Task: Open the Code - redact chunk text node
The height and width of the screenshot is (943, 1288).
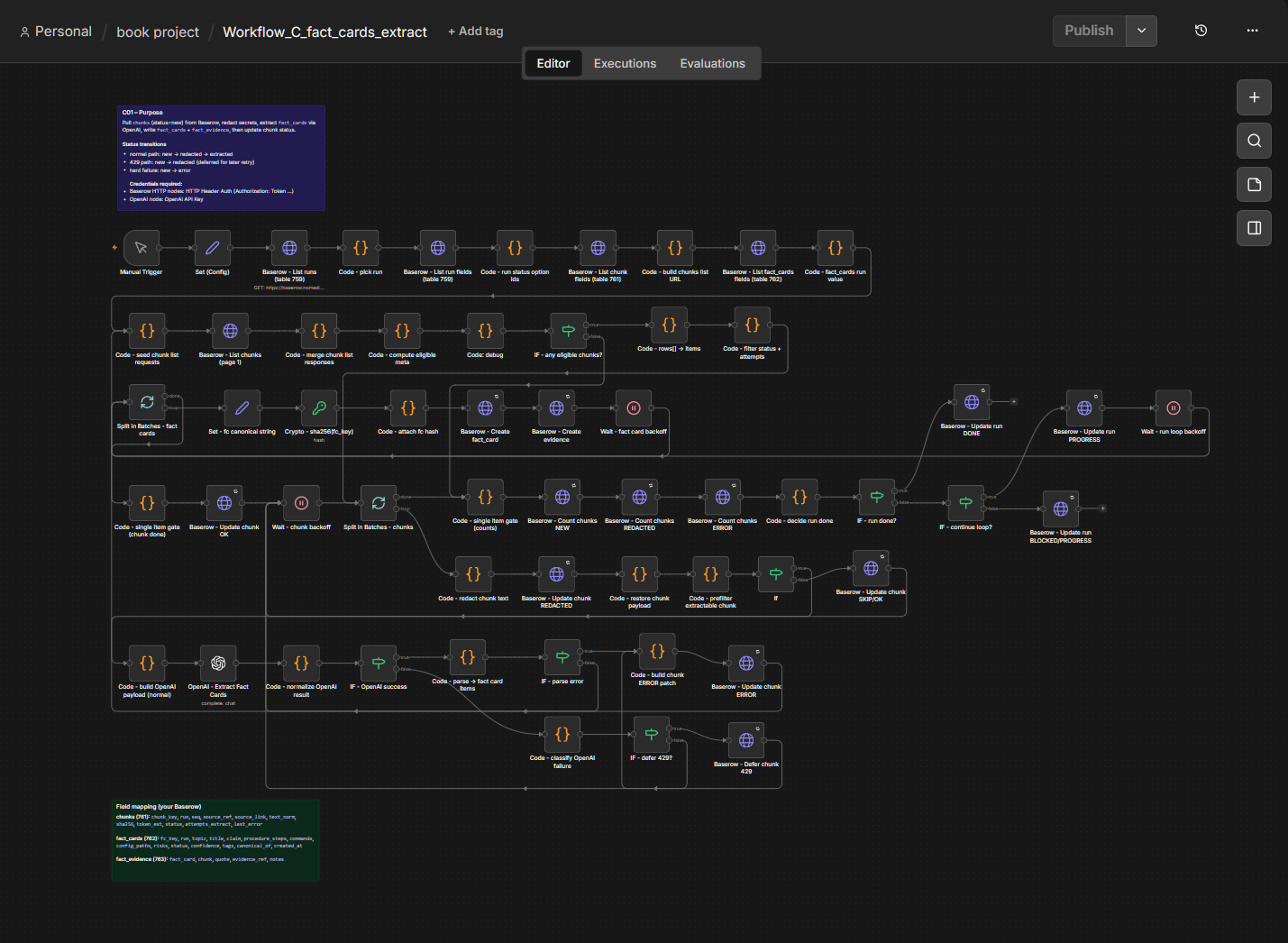Action: 473,573
